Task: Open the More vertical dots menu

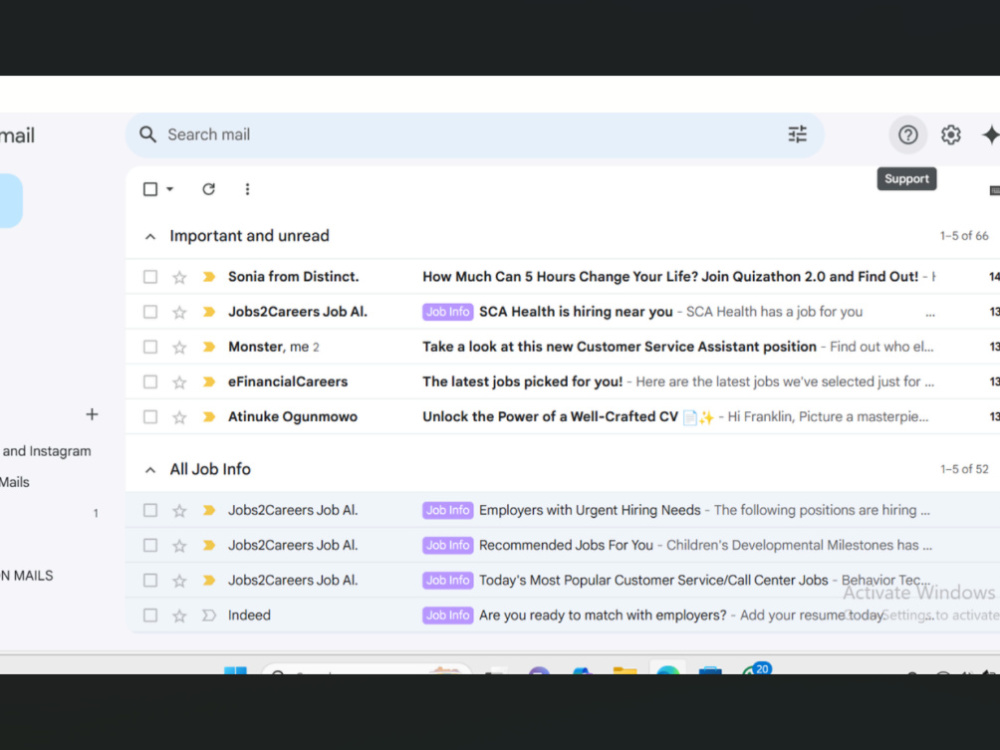Action: pyautogui.click(x=247, y=189)
